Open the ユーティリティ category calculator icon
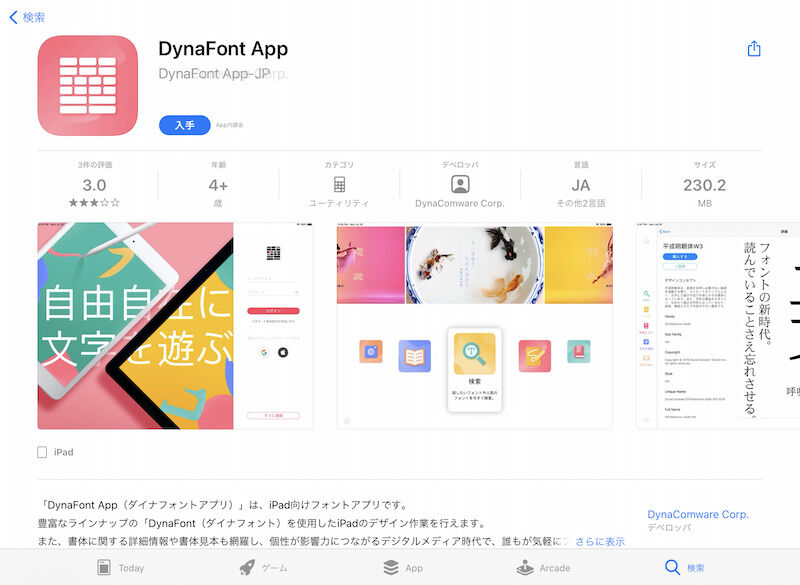This screenshot has height=585, width=800. [x=339, y=184]
